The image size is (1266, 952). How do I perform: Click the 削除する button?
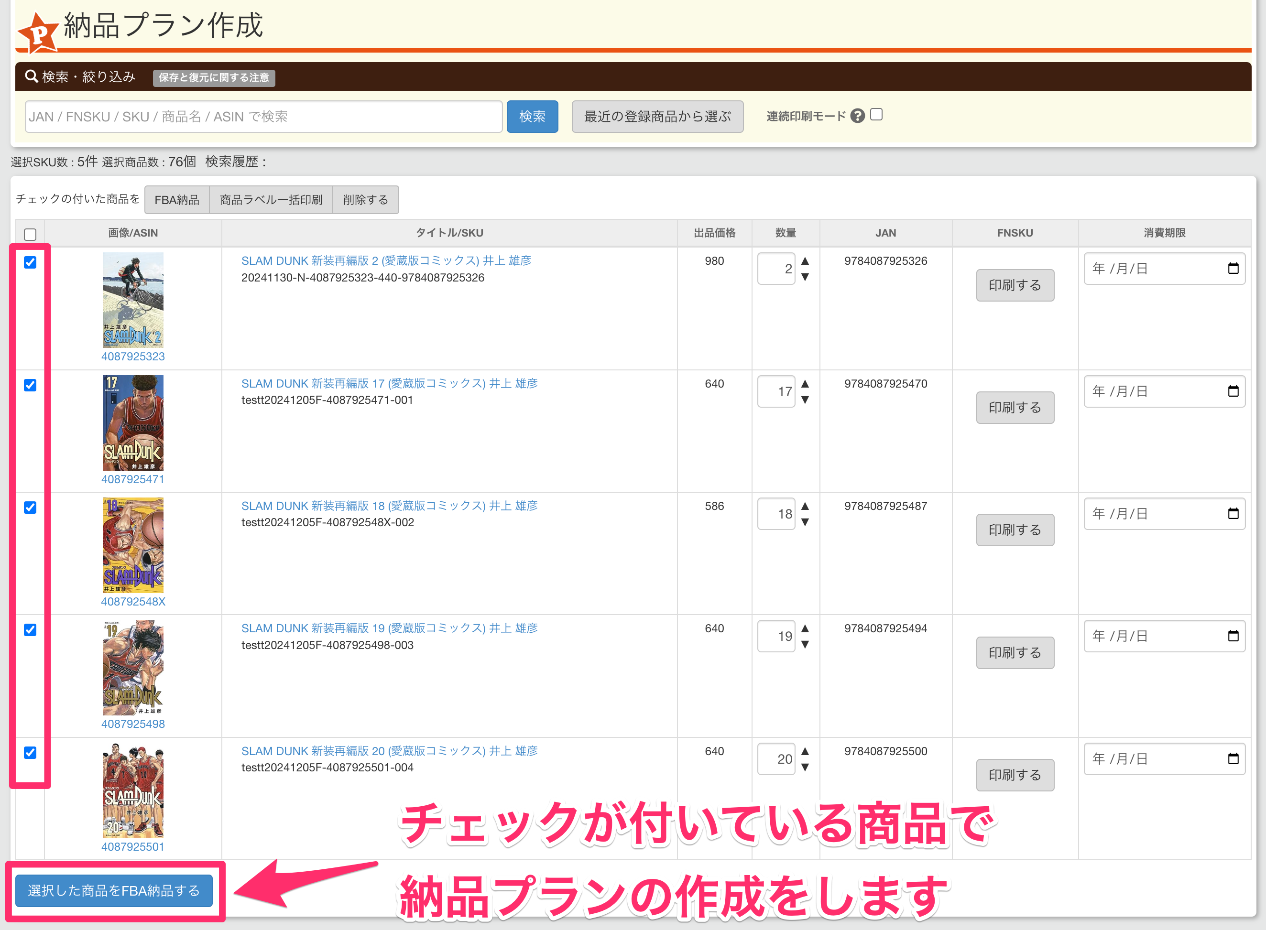(x=366, y=200)
